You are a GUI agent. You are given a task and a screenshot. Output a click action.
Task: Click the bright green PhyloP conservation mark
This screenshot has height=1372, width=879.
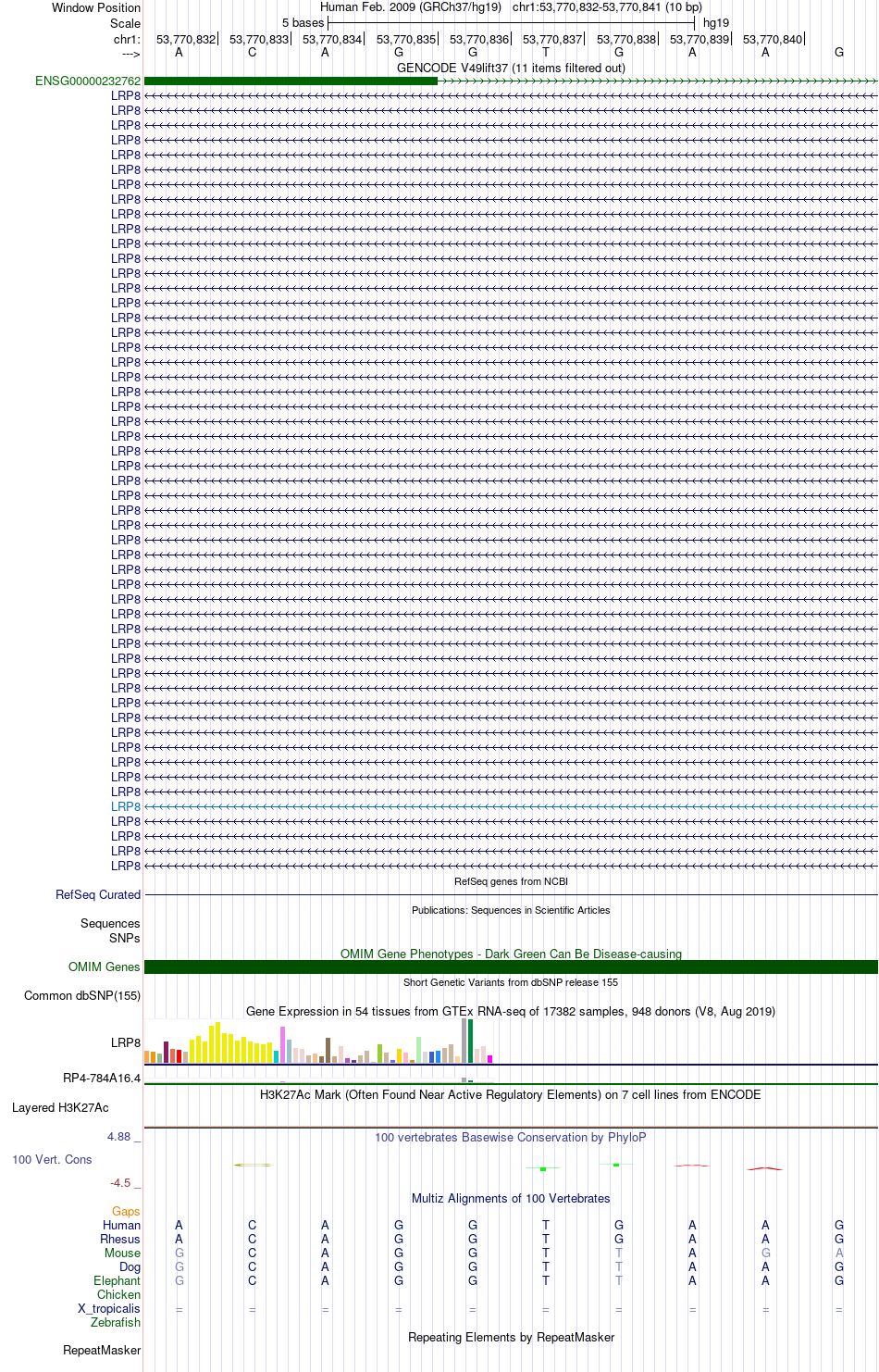(543, 1169)
